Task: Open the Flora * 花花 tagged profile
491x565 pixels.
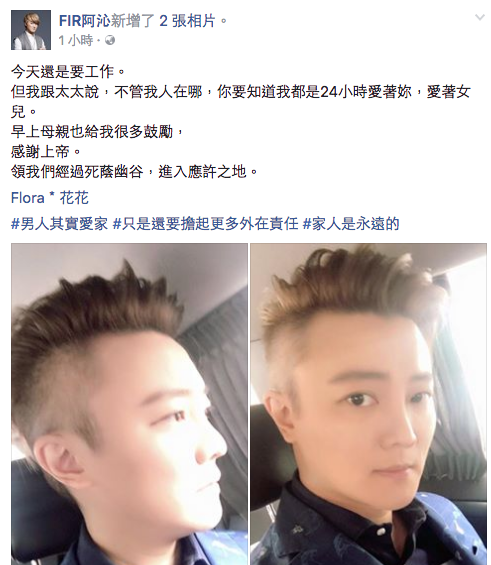Action: (50, 198)
